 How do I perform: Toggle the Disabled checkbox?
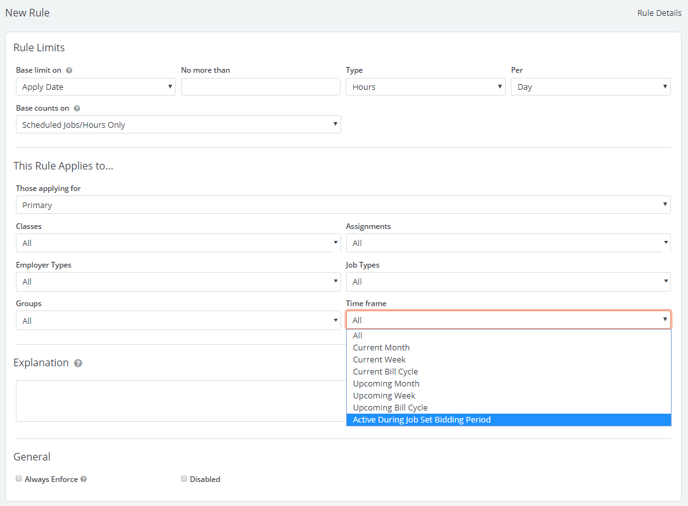click(184, 479)
